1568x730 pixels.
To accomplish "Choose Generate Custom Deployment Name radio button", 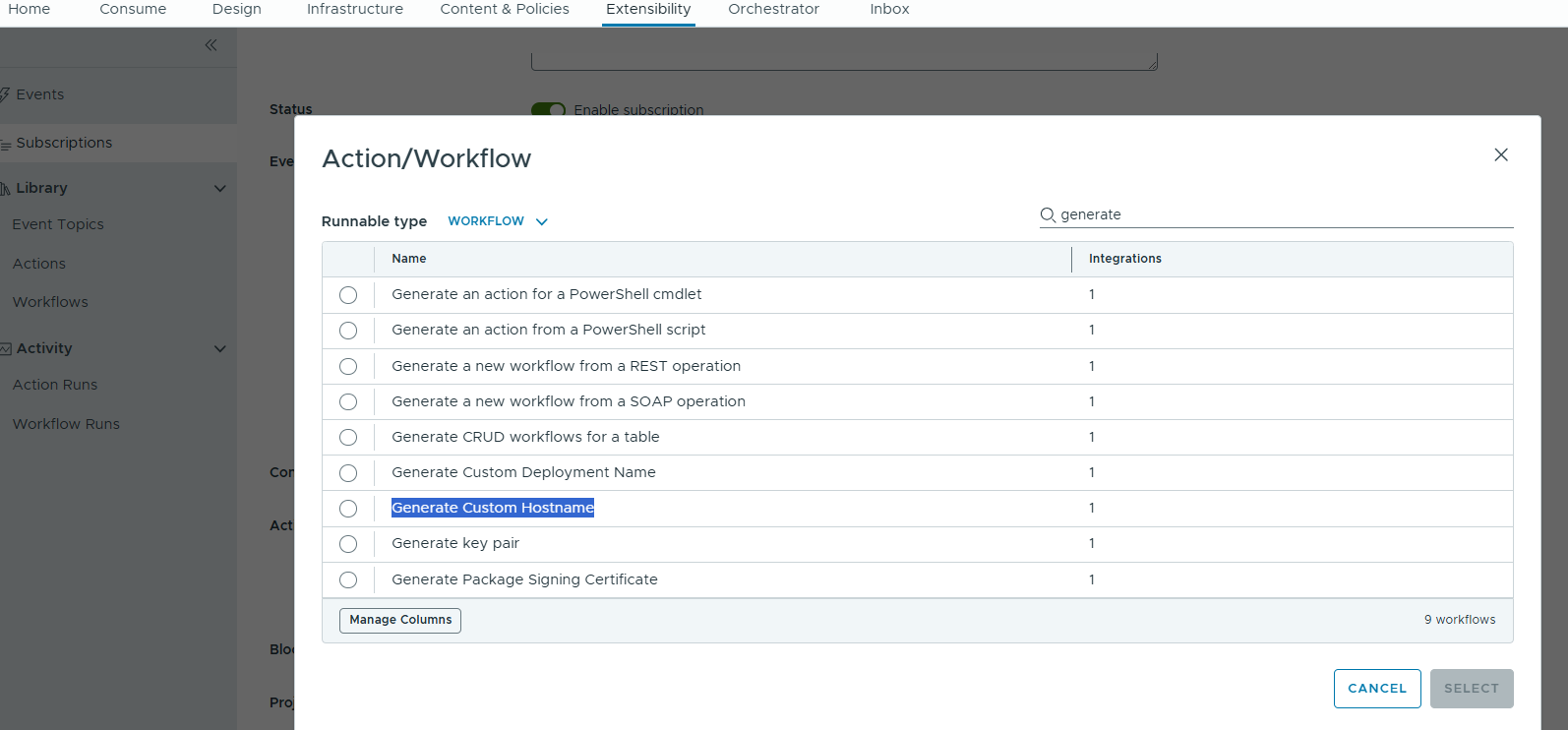I will coord(348,473).
